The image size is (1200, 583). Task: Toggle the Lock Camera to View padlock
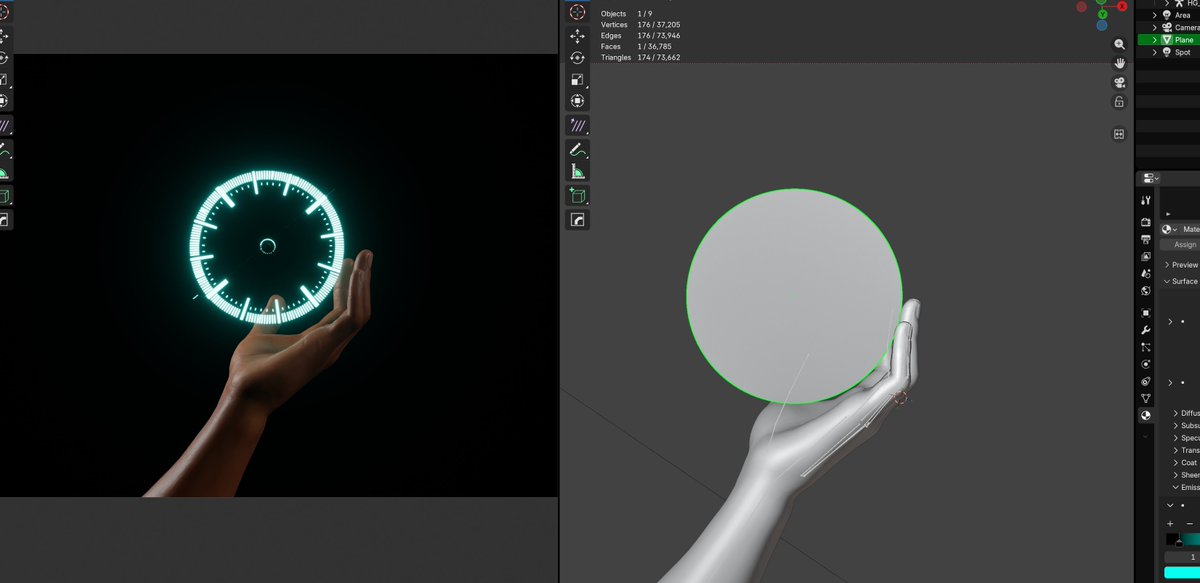click(x=1119, y=102)
